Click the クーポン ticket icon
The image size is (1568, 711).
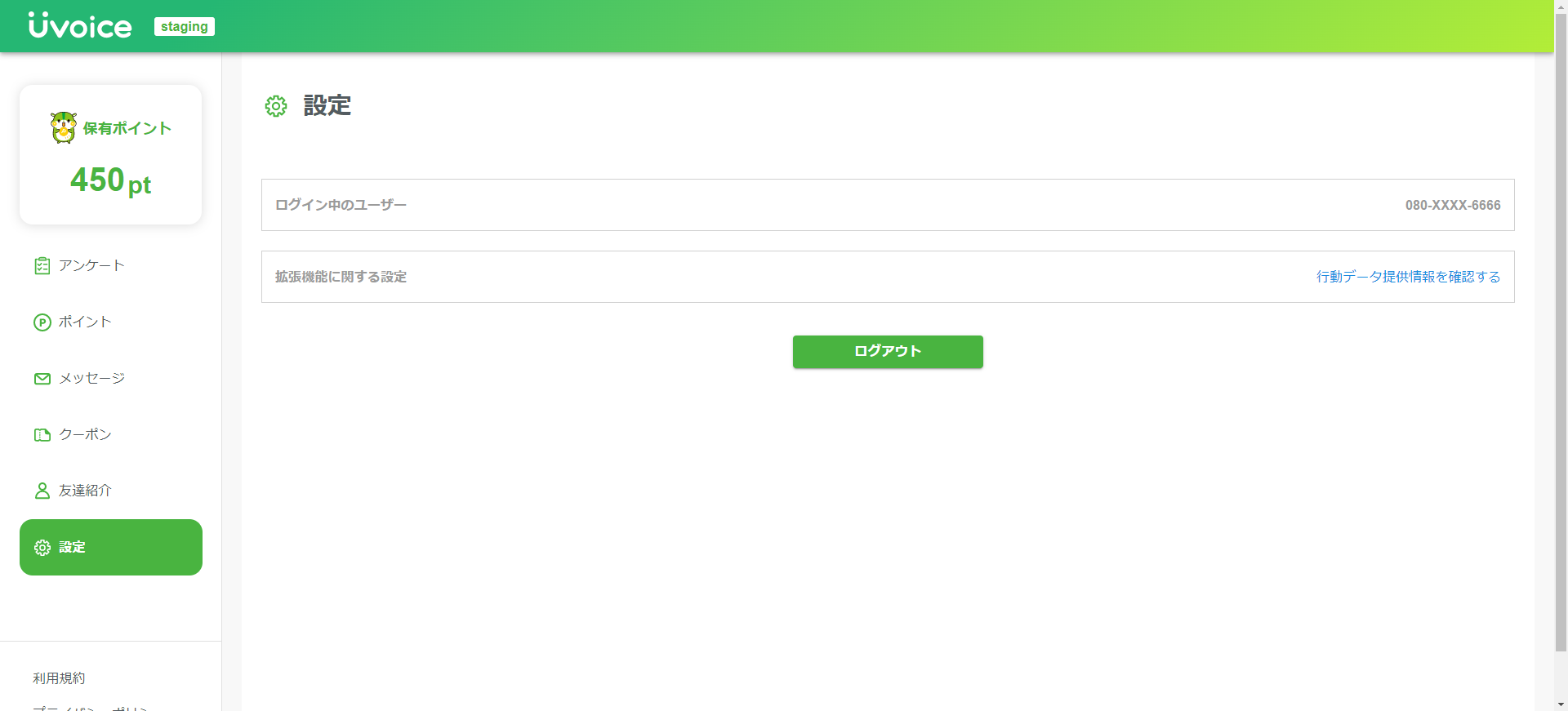click(42, 435)
